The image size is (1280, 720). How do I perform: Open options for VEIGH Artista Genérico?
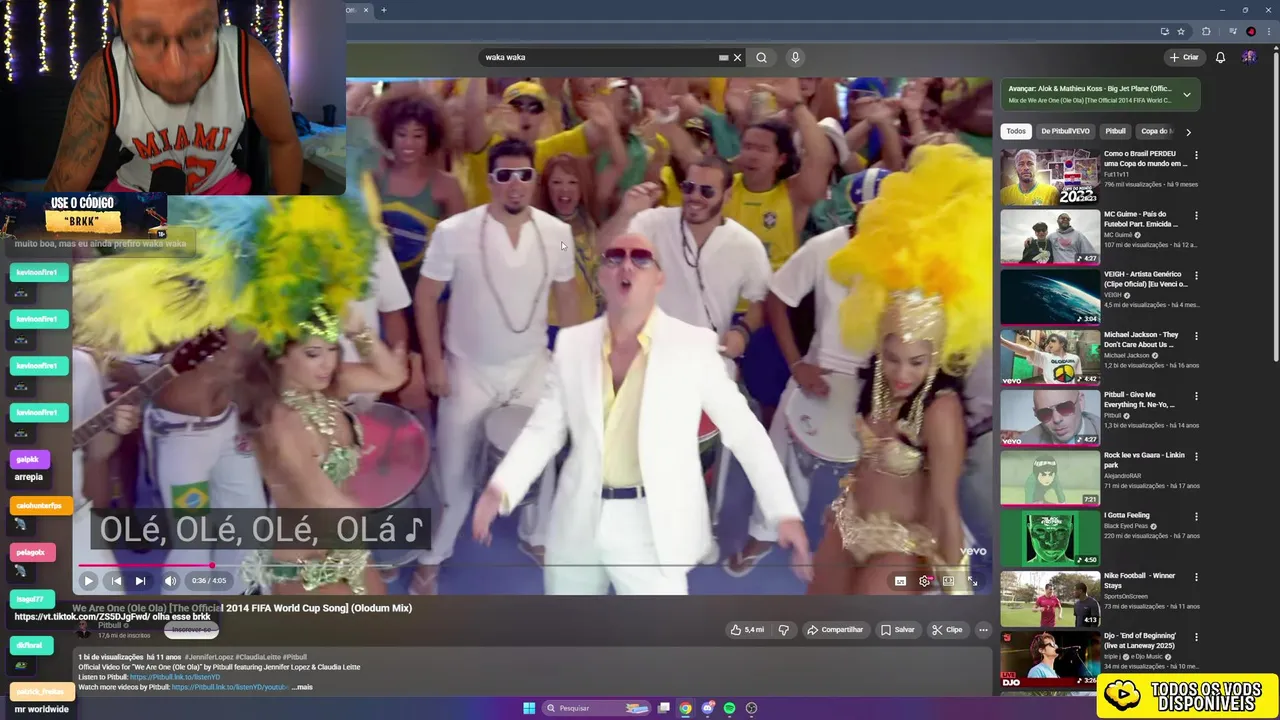(1196, 275)
